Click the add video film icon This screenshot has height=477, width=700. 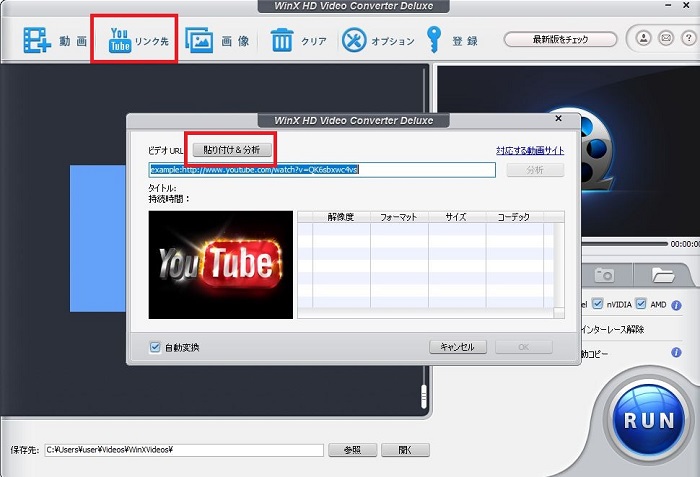(x=37, y=41)
